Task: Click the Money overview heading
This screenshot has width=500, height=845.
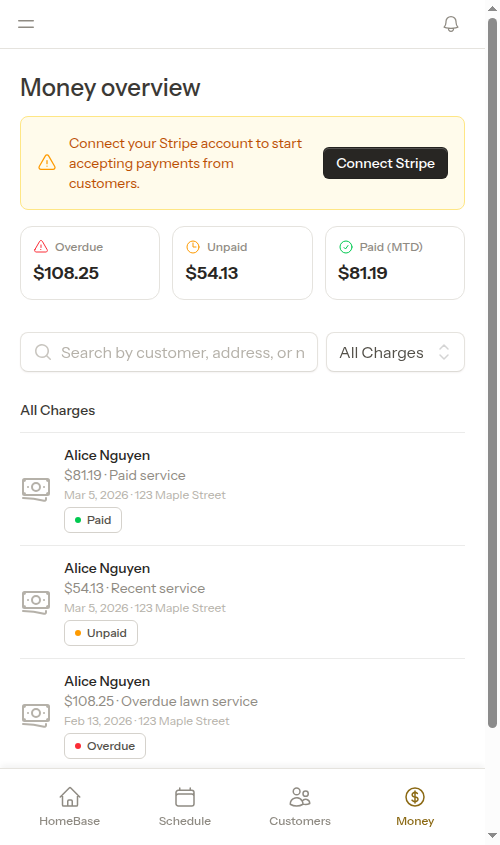Action: (x=110, y=88)
